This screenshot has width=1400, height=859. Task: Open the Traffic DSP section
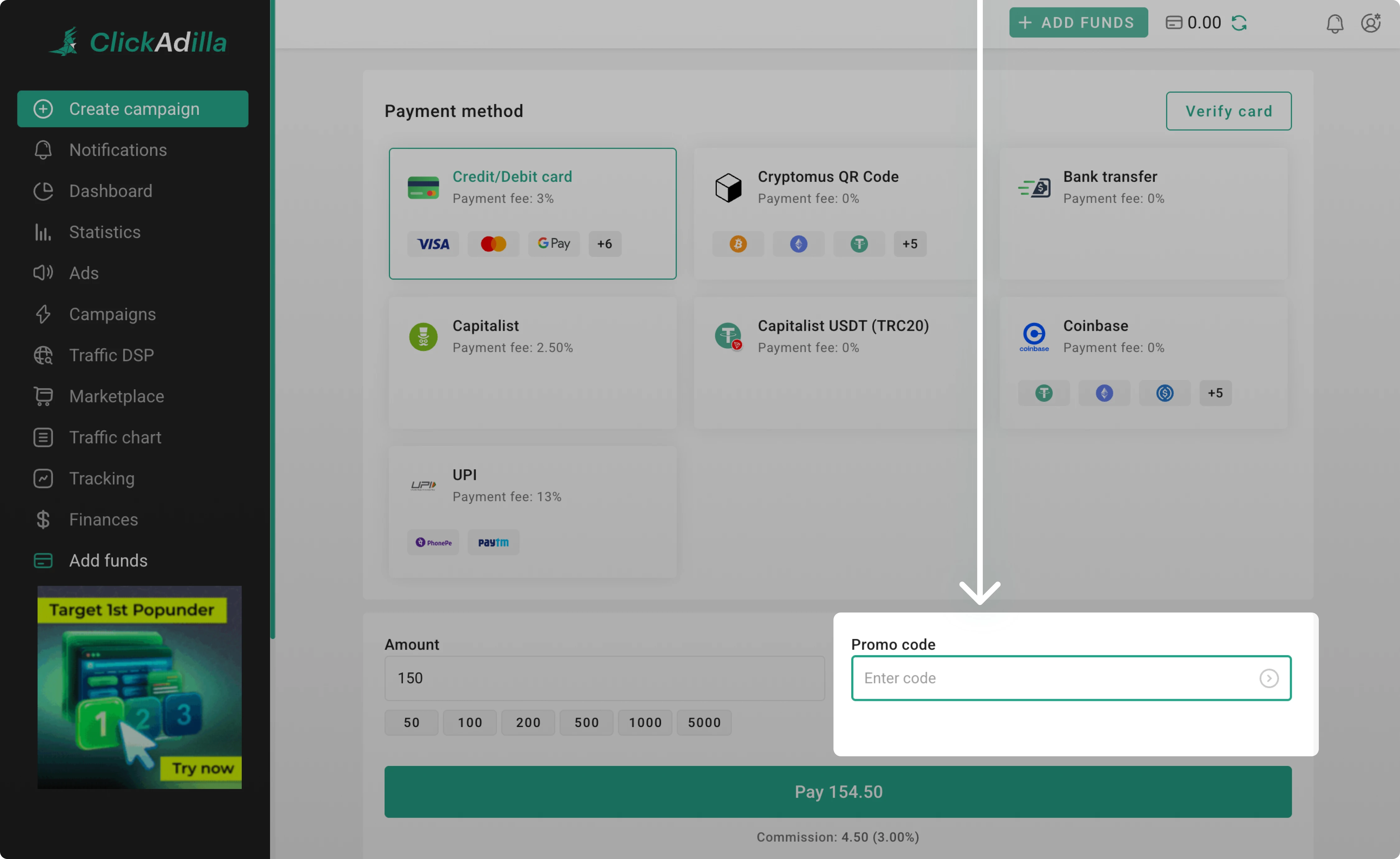click(x=111, y=355)
